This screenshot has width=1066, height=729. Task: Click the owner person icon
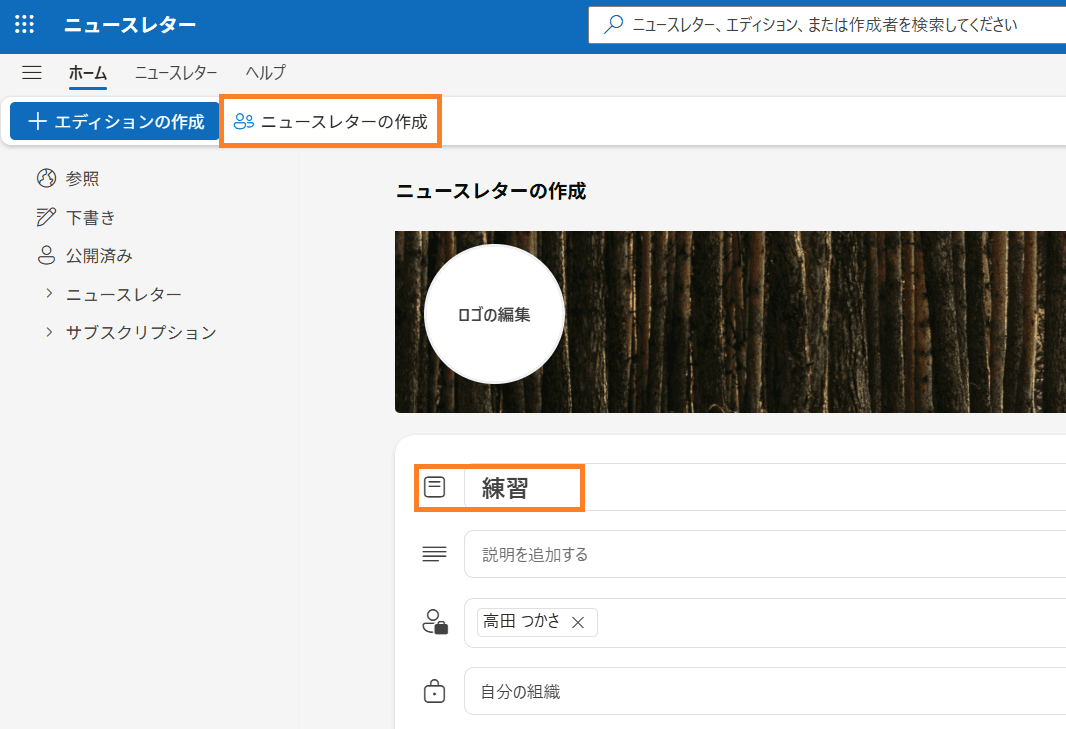pyautogui.click(x=435, y=622)
